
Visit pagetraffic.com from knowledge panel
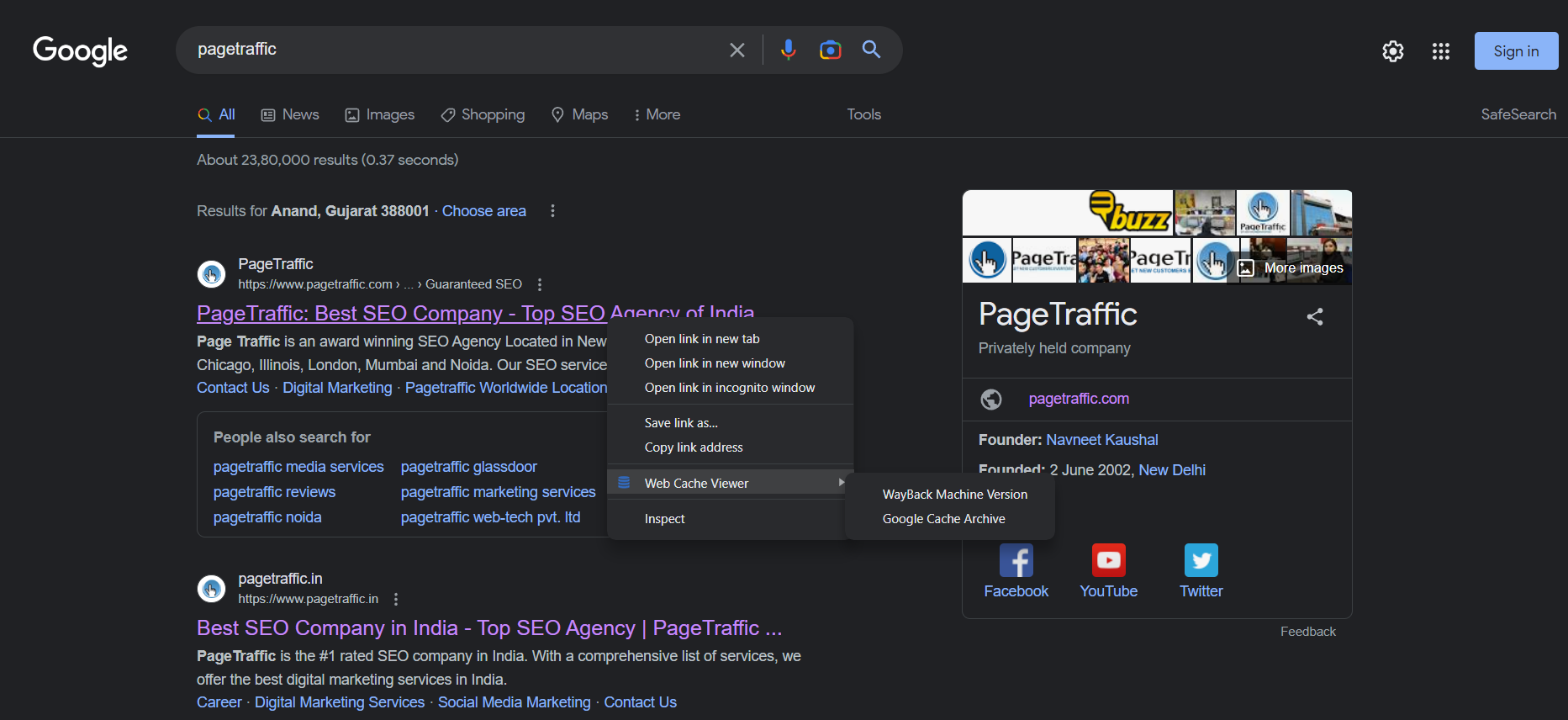point(1079,399)
